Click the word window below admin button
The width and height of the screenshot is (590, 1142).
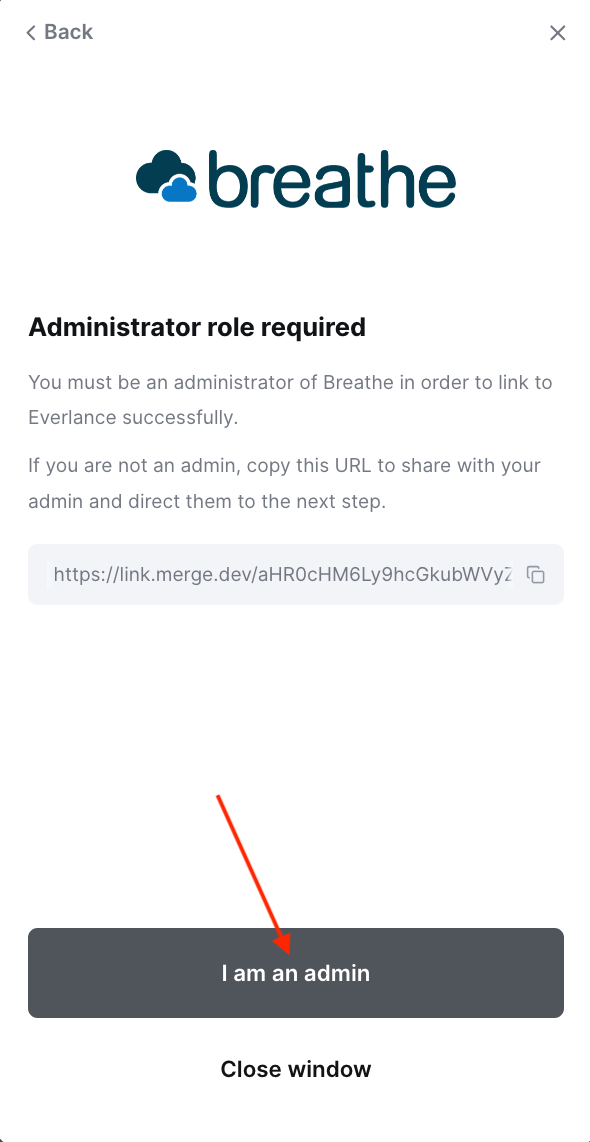[x=330, y=1068]
